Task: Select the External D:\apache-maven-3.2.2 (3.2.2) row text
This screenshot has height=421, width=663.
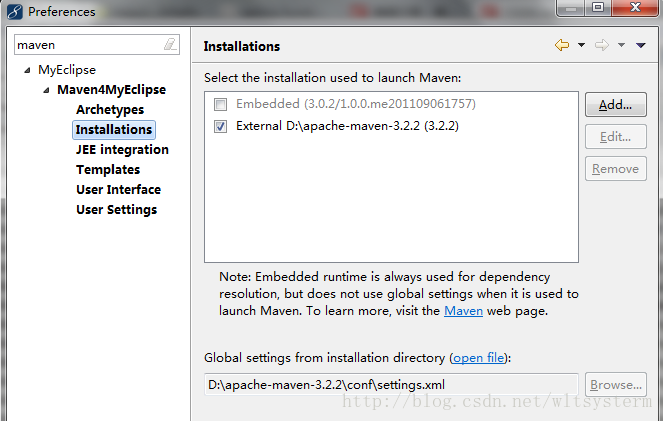Action: pos(347,126)
